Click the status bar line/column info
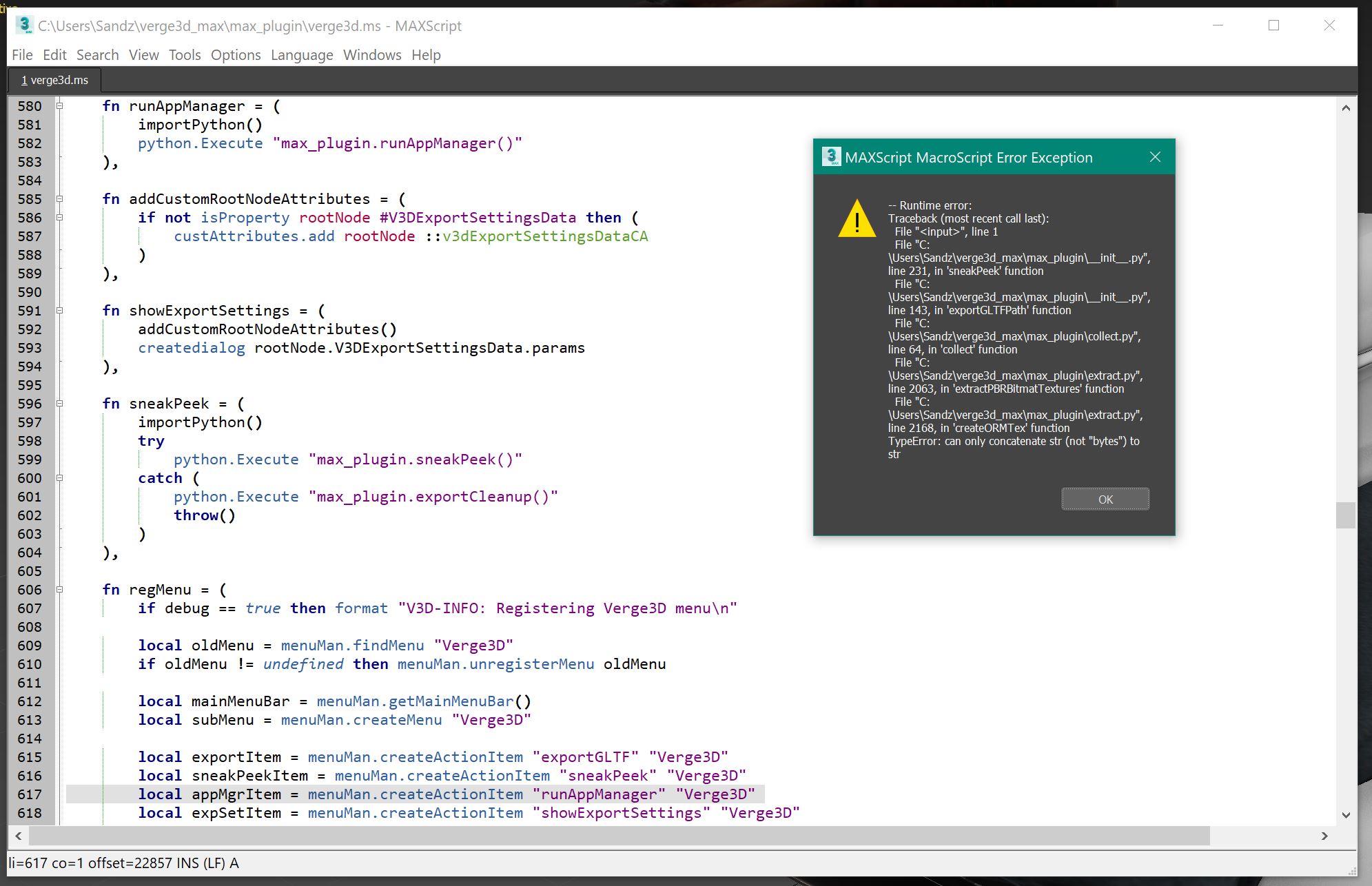Image resolution: width=1372 pixels, height=886 pixels. 123,863
